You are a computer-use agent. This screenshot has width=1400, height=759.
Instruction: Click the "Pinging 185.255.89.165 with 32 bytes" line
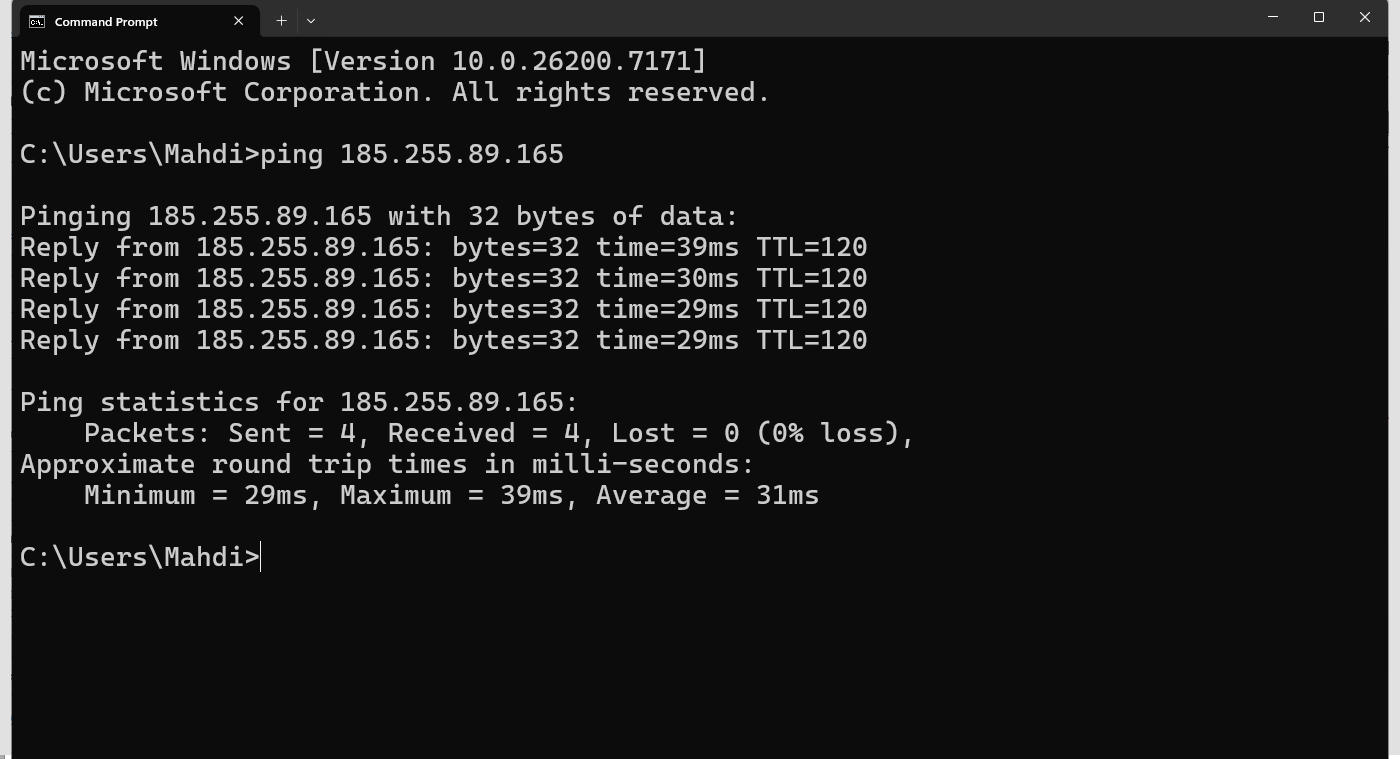tap(378, 216)
